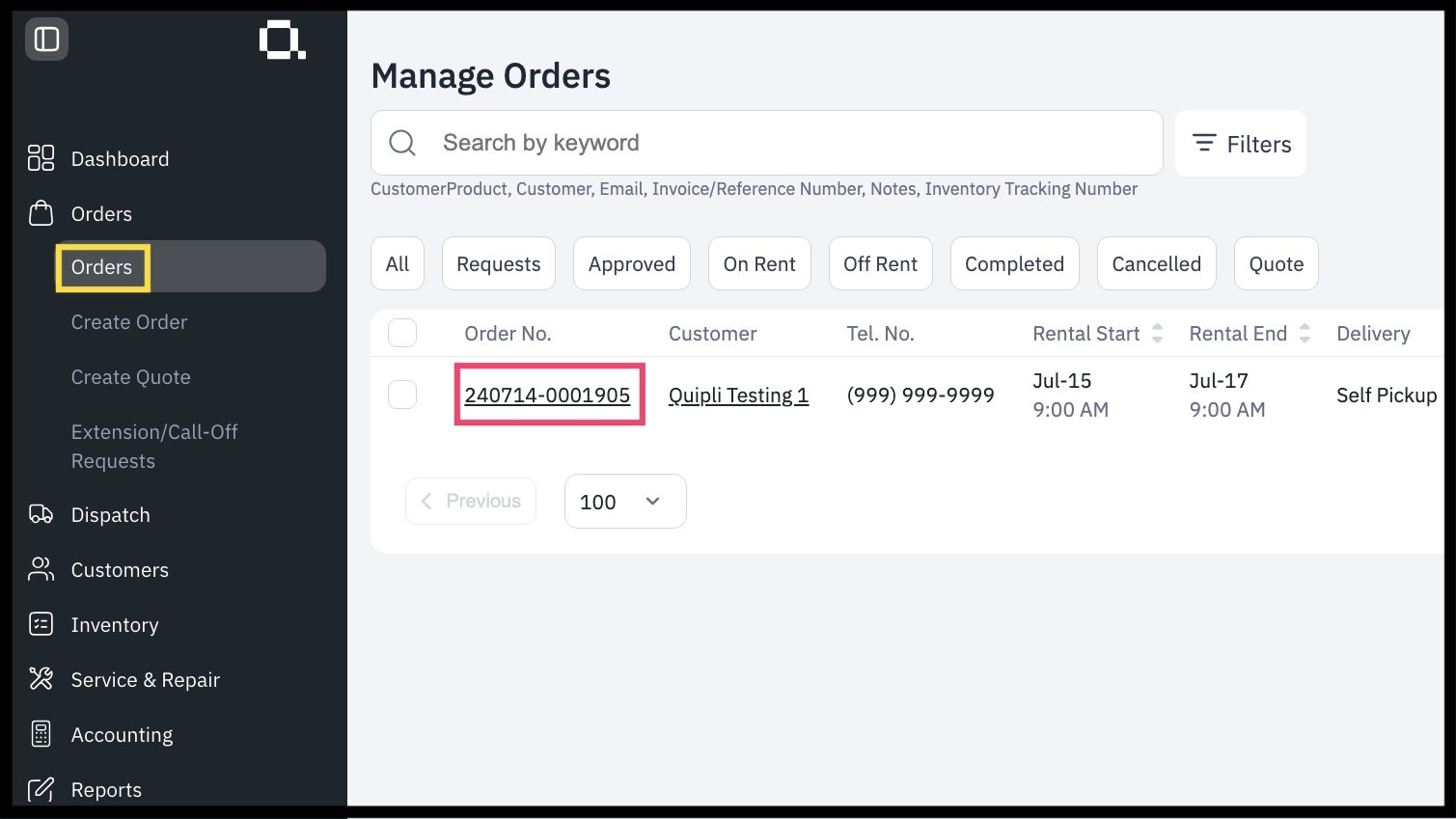
Task: Check the box for order 240714-0001905
Action: pyautogui.click(x=402, y=394)
